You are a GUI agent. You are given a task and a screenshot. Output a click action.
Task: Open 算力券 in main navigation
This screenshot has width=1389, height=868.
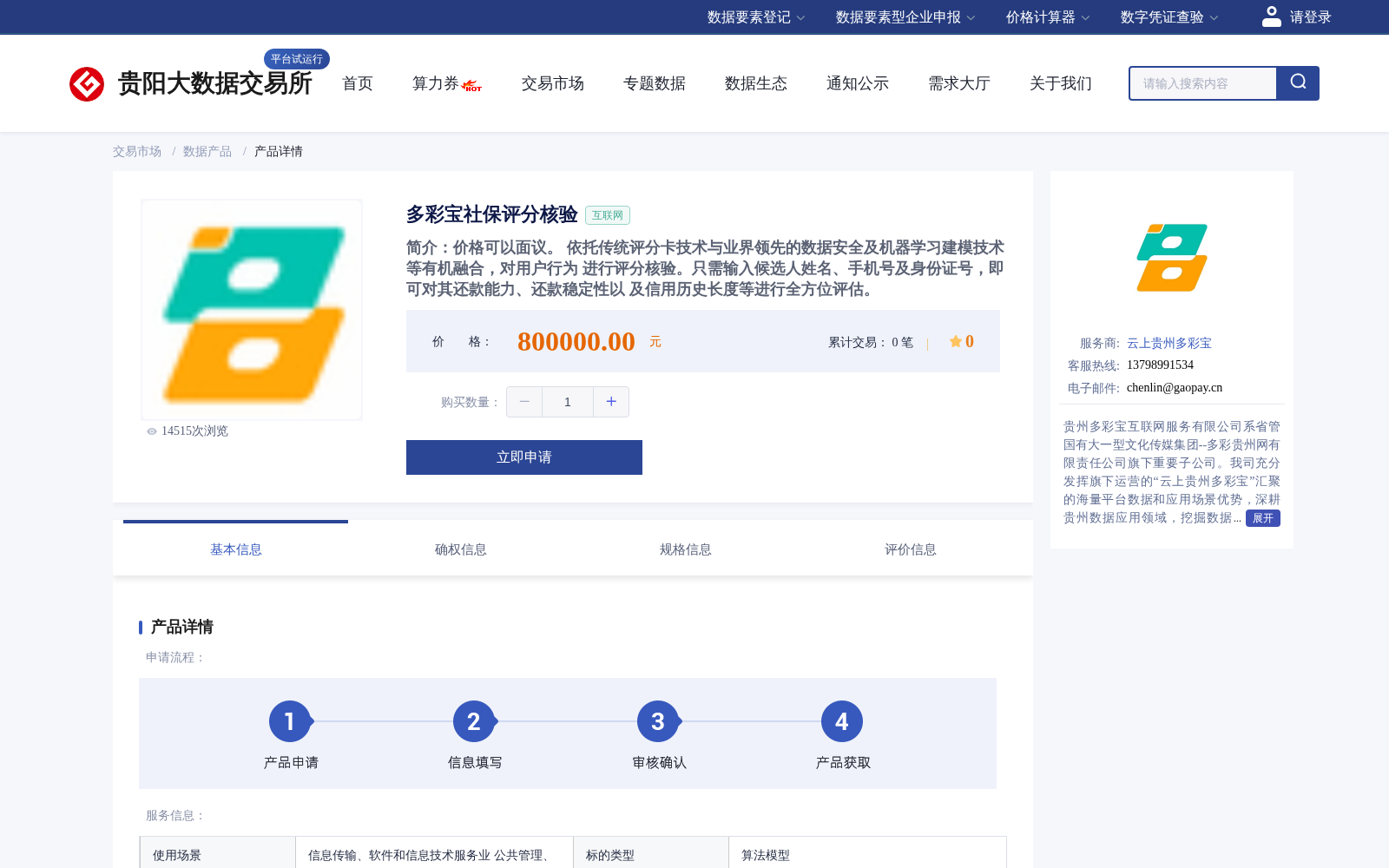[435, 83]
